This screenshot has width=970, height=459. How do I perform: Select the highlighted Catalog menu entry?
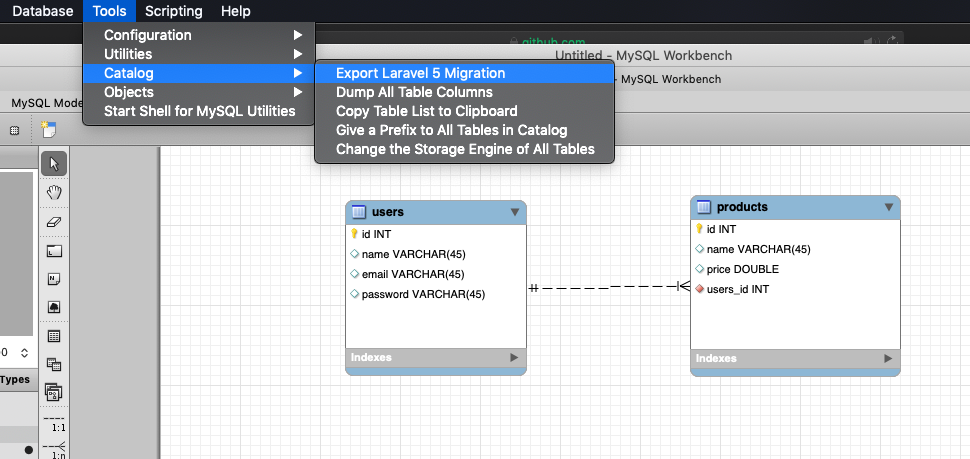pyautogui.click(x=199, y=73)
